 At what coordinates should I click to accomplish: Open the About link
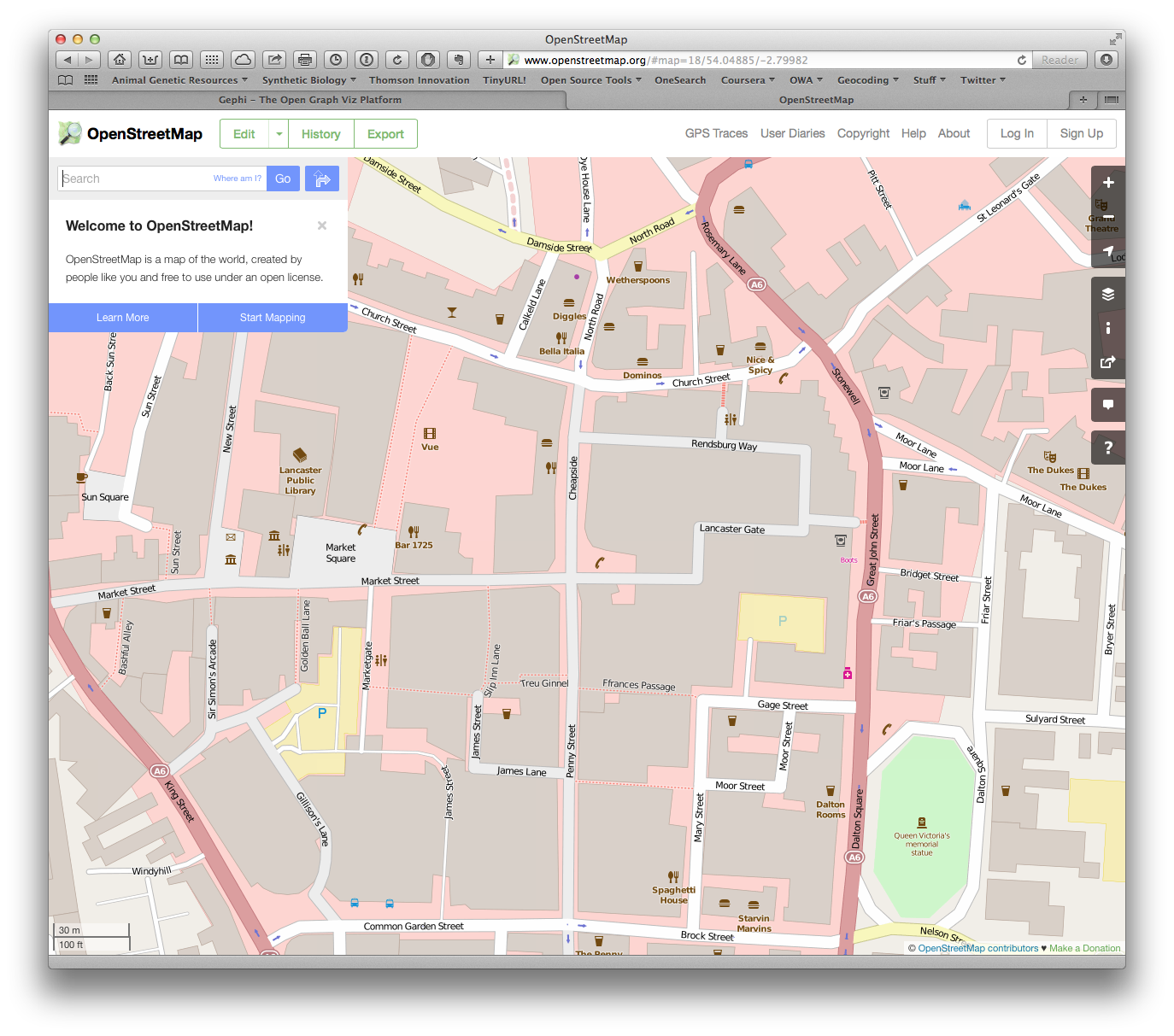954,133
